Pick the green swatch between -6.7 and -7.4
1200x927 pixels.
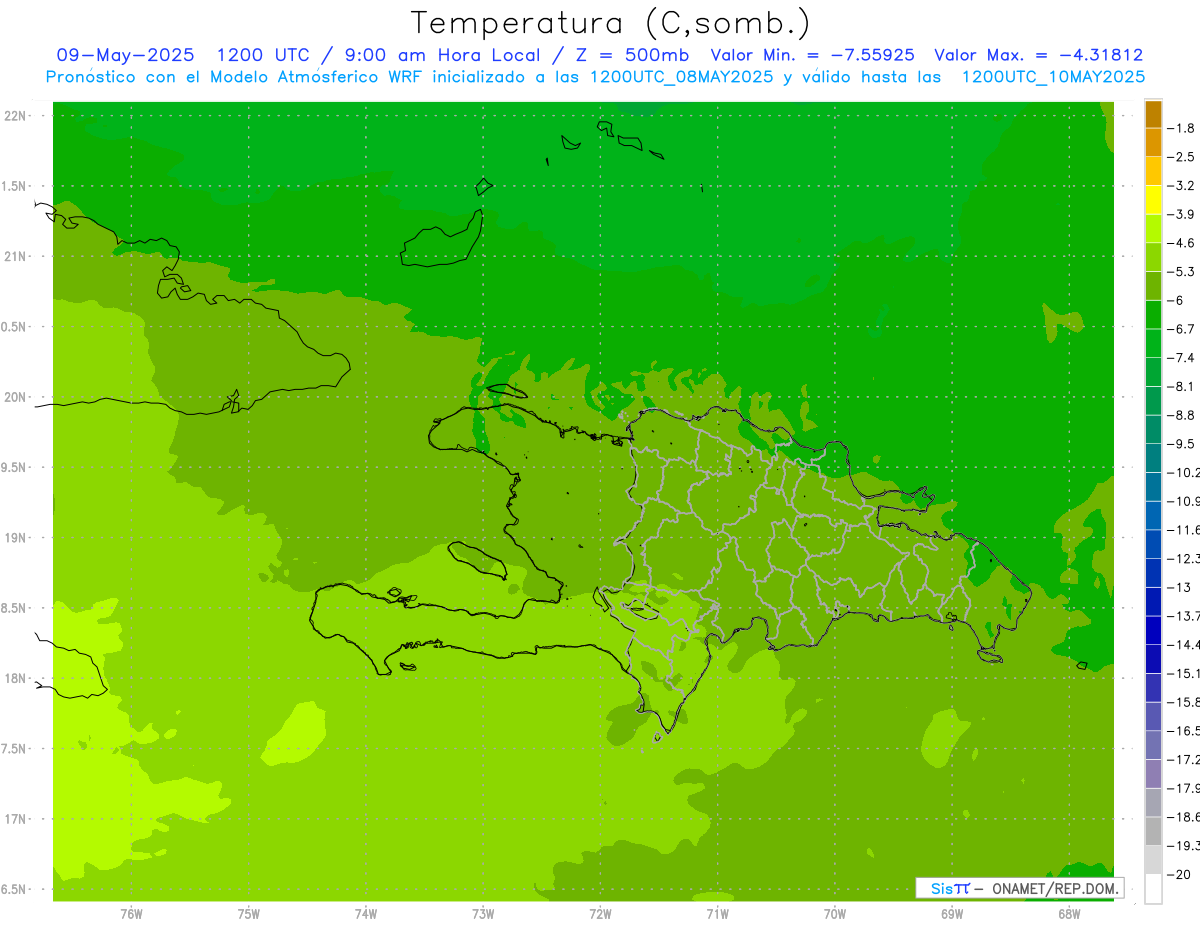click(x=1153, y=343)
